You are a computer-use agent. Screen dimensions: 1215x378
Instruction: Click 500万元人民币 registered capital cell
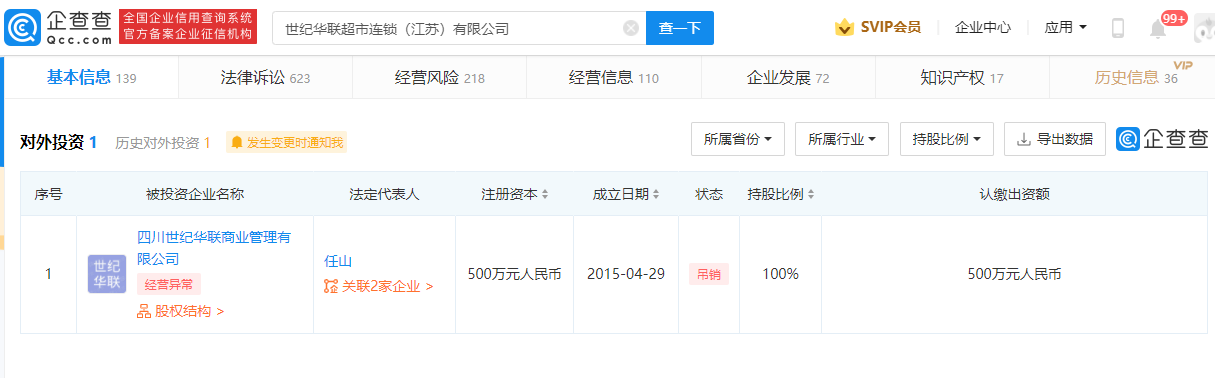pos(514,274)
